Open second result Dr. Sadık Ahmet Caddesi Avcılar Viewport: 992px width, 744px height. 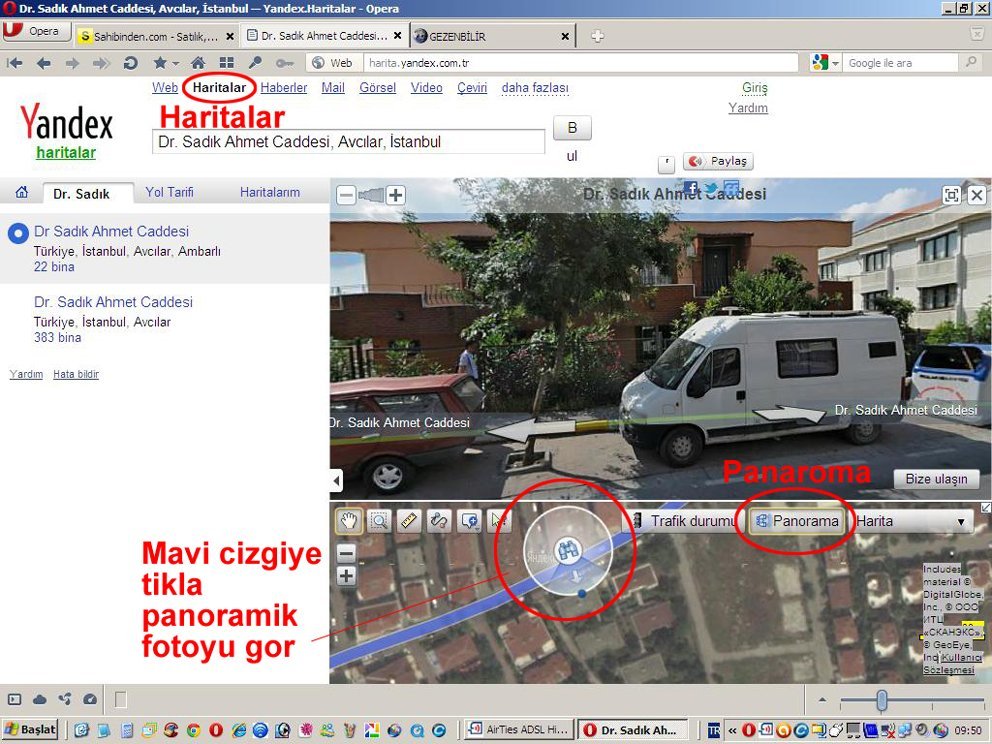pyautogui.click(x=113, y=302)
